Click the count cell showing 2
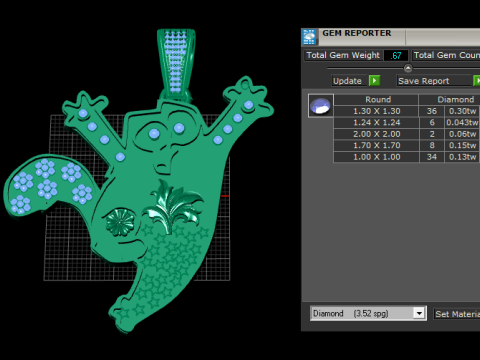The width and height of the screenshot is (480, 360). click(x=432, y=134)
